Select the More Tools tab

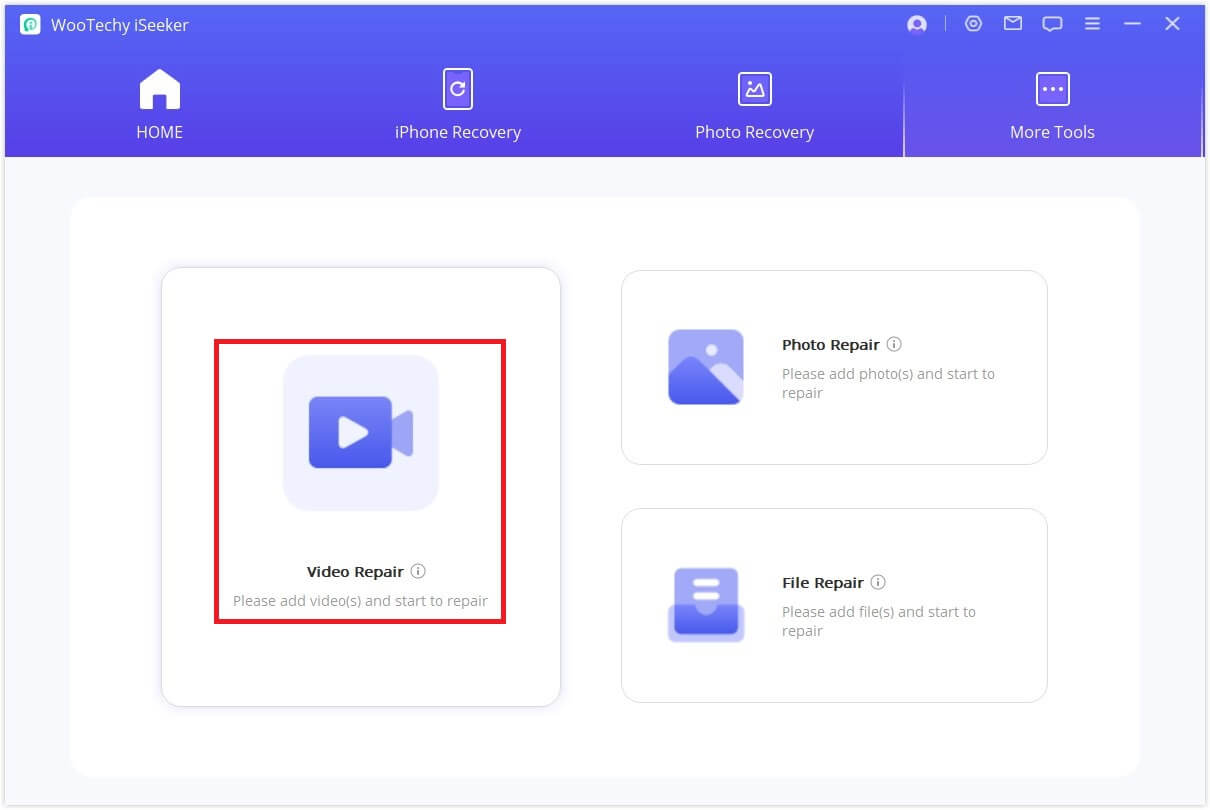[x=1052, y=105]
